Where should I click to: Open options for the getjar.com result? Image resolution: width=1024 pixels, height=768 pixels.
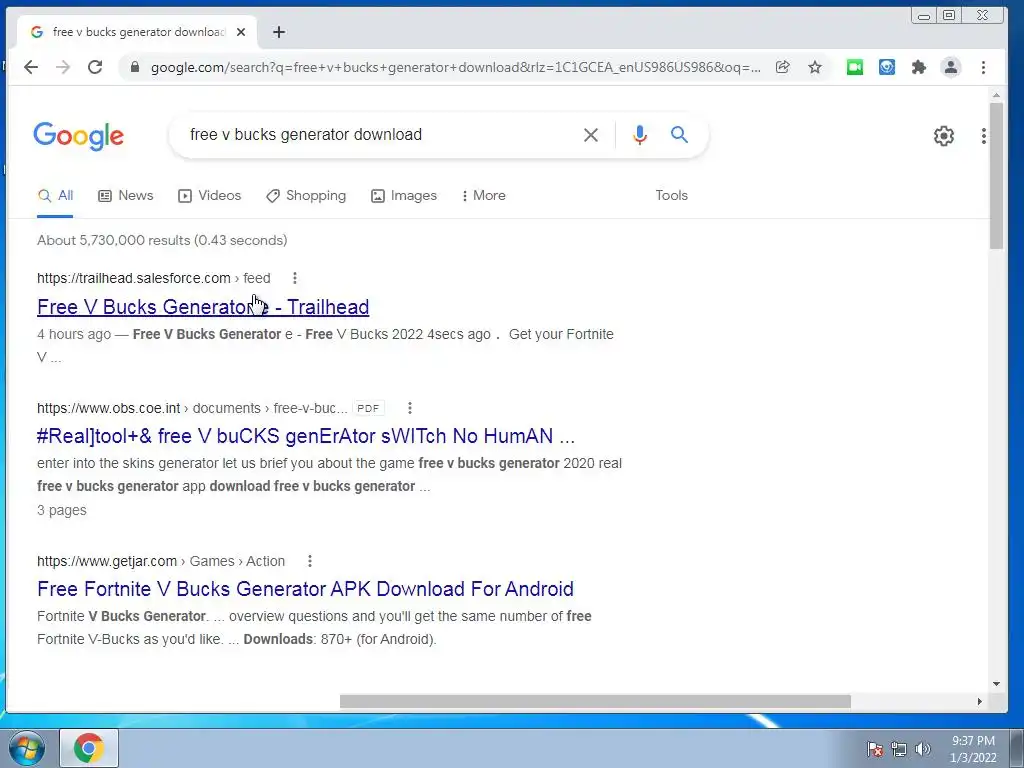[310, 561]
